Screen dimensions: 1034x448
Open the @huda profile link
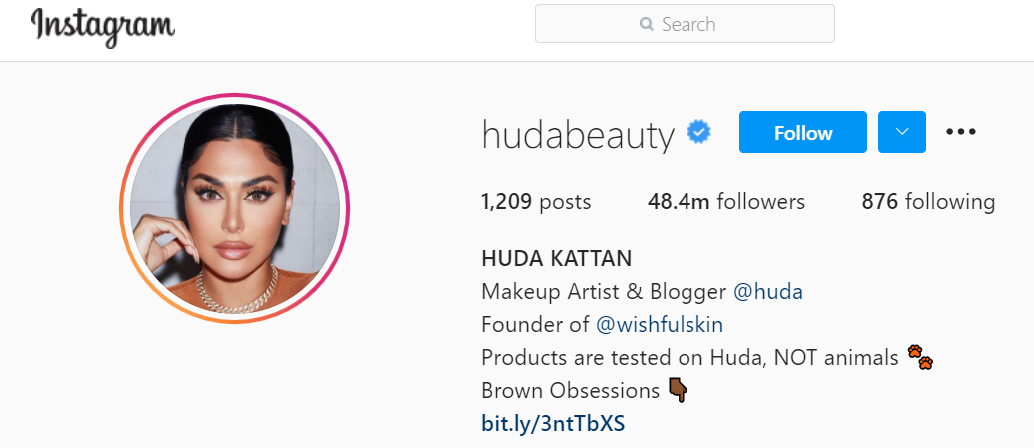point(768,292)
